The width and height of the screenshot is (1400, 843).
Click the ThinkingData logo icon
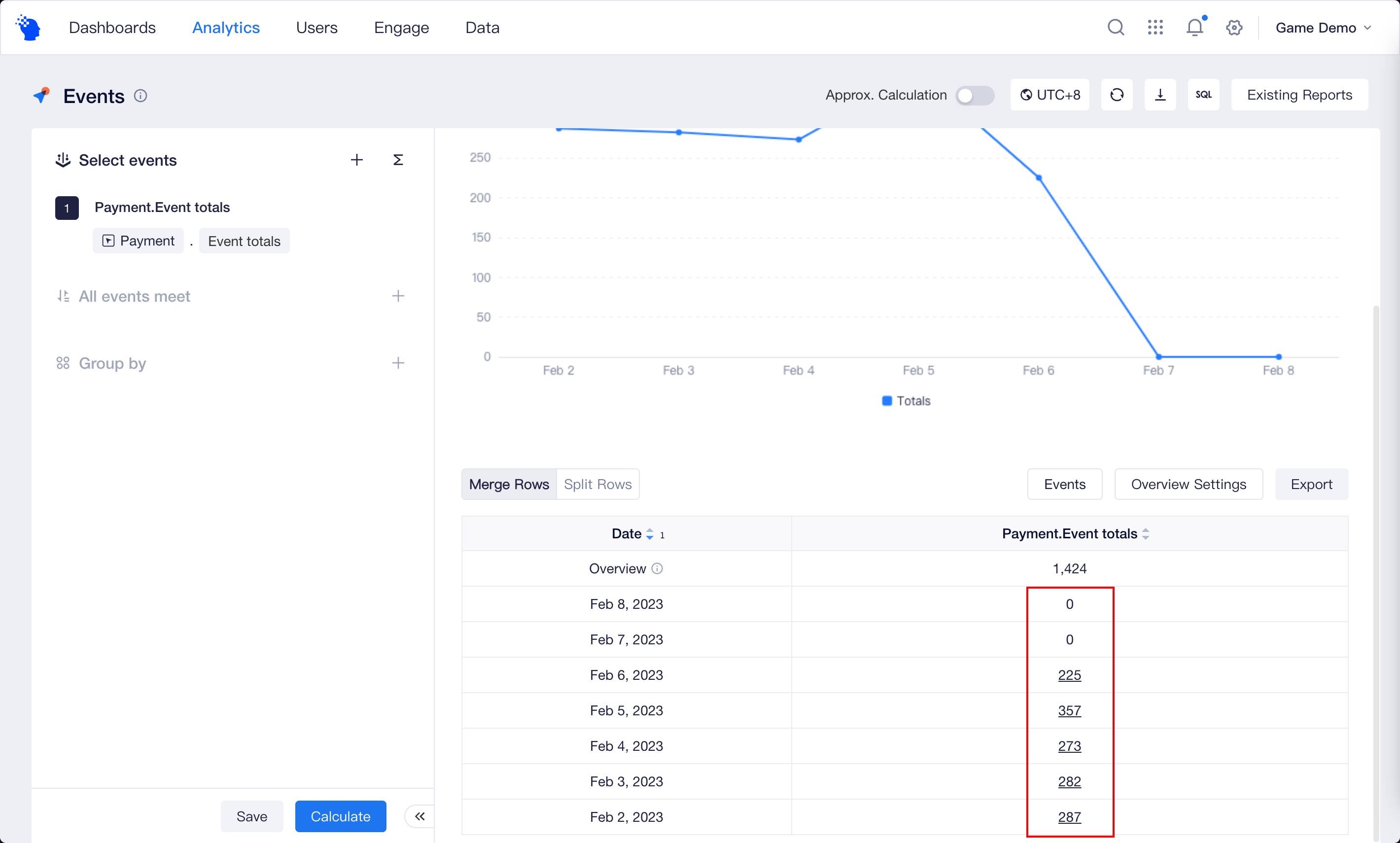(x=29, y=27)
